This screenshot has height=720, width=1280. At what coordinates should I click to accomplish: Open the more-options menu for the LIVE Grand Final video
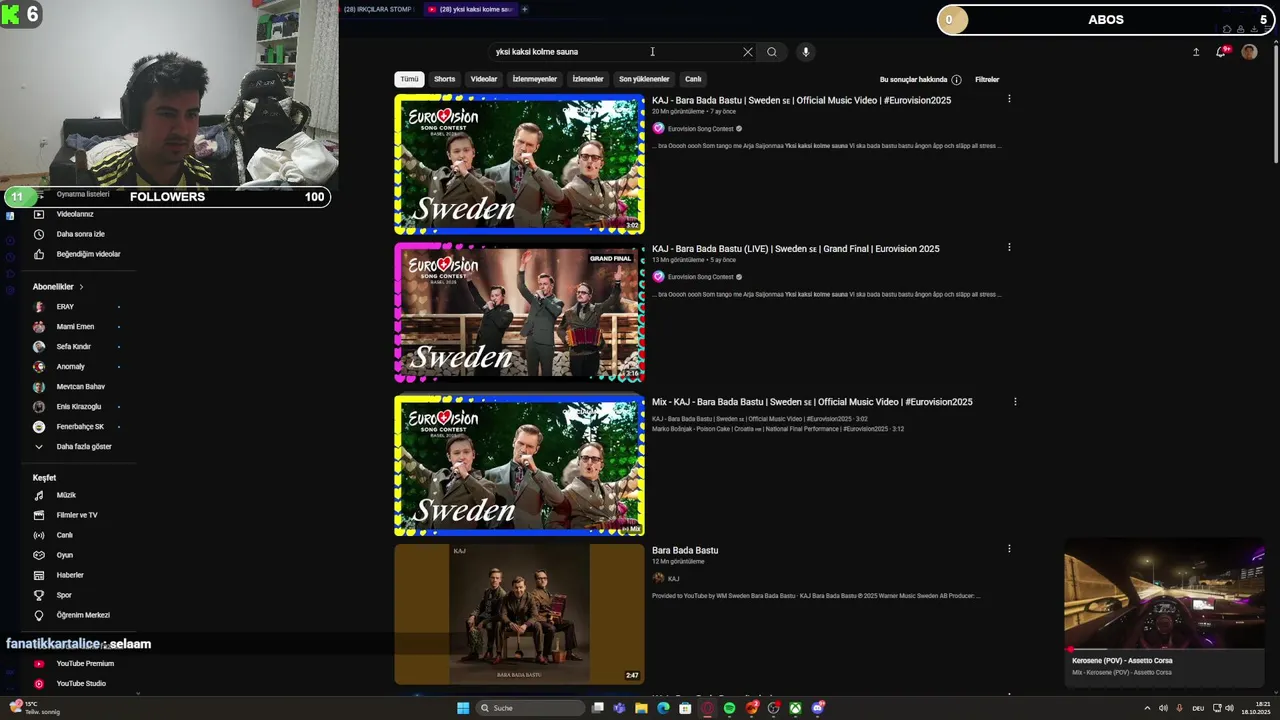coord(1009,247)
